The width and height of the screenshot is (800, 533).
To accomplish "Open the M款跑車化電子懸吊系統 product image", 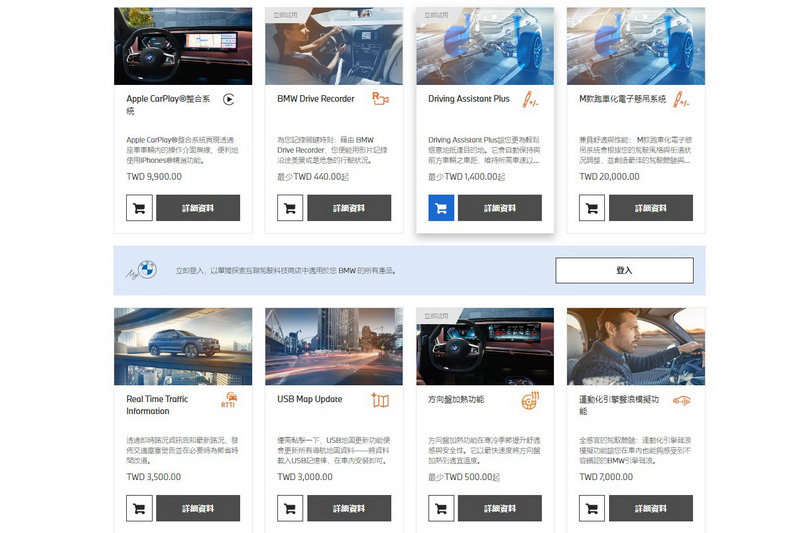I will click(x=636, y=46).
